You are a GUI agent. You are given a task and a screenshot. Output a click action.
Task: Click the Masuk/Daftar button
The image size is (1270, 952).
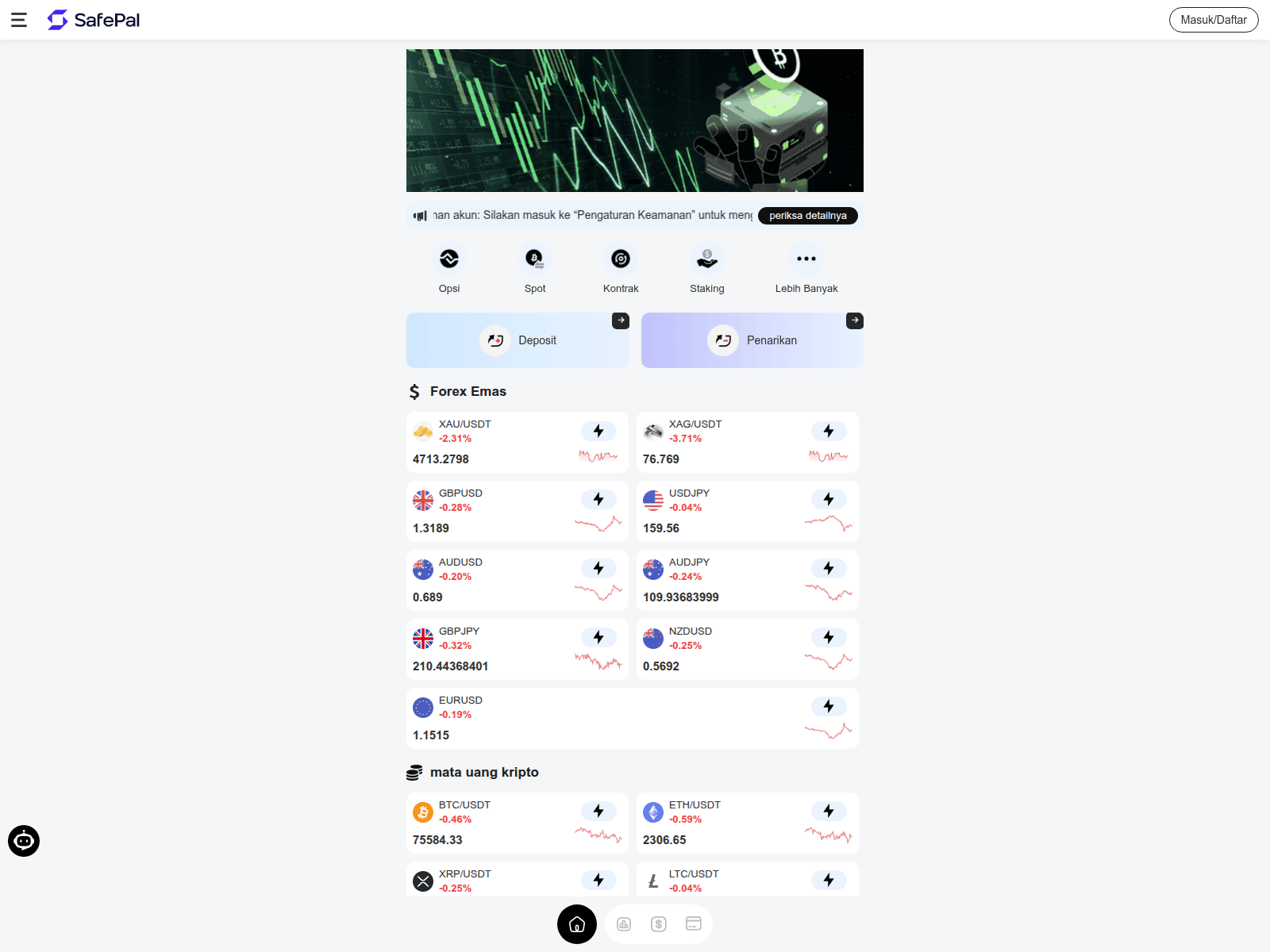[1214, 20]
